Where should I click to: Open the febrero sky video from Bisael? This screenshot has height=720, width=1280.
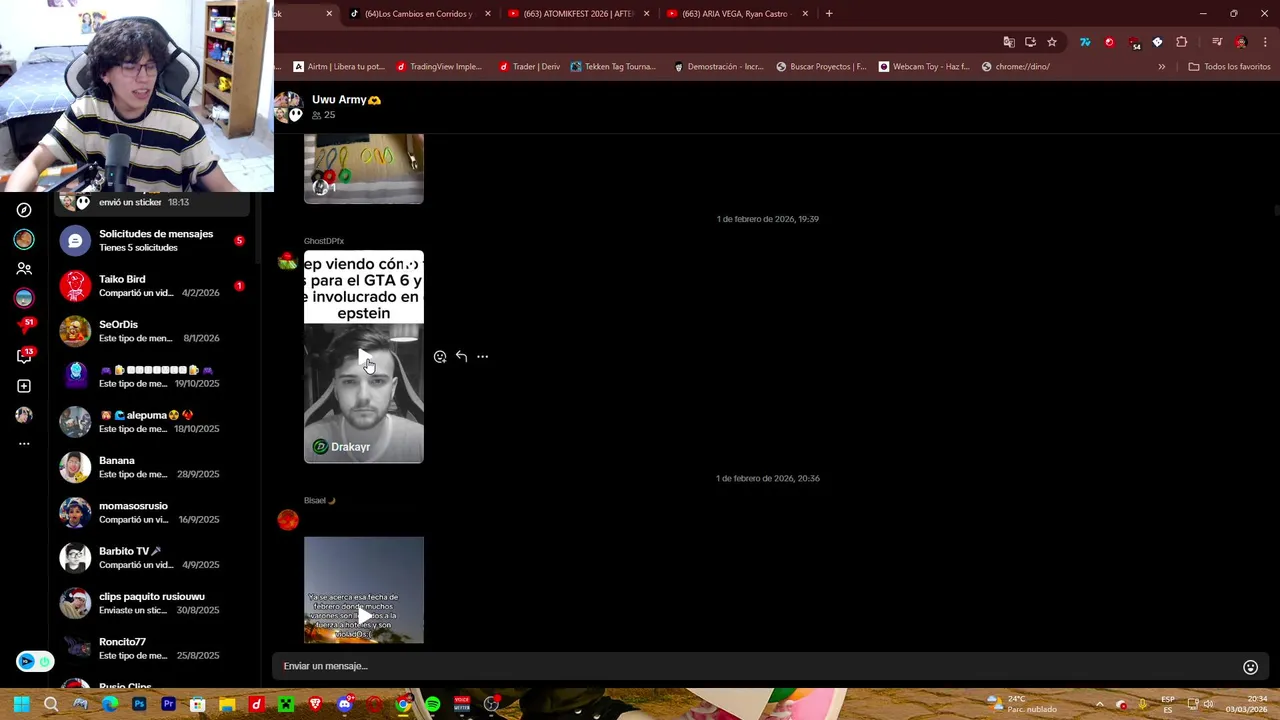pyautogui.click(x=364, y=590)
